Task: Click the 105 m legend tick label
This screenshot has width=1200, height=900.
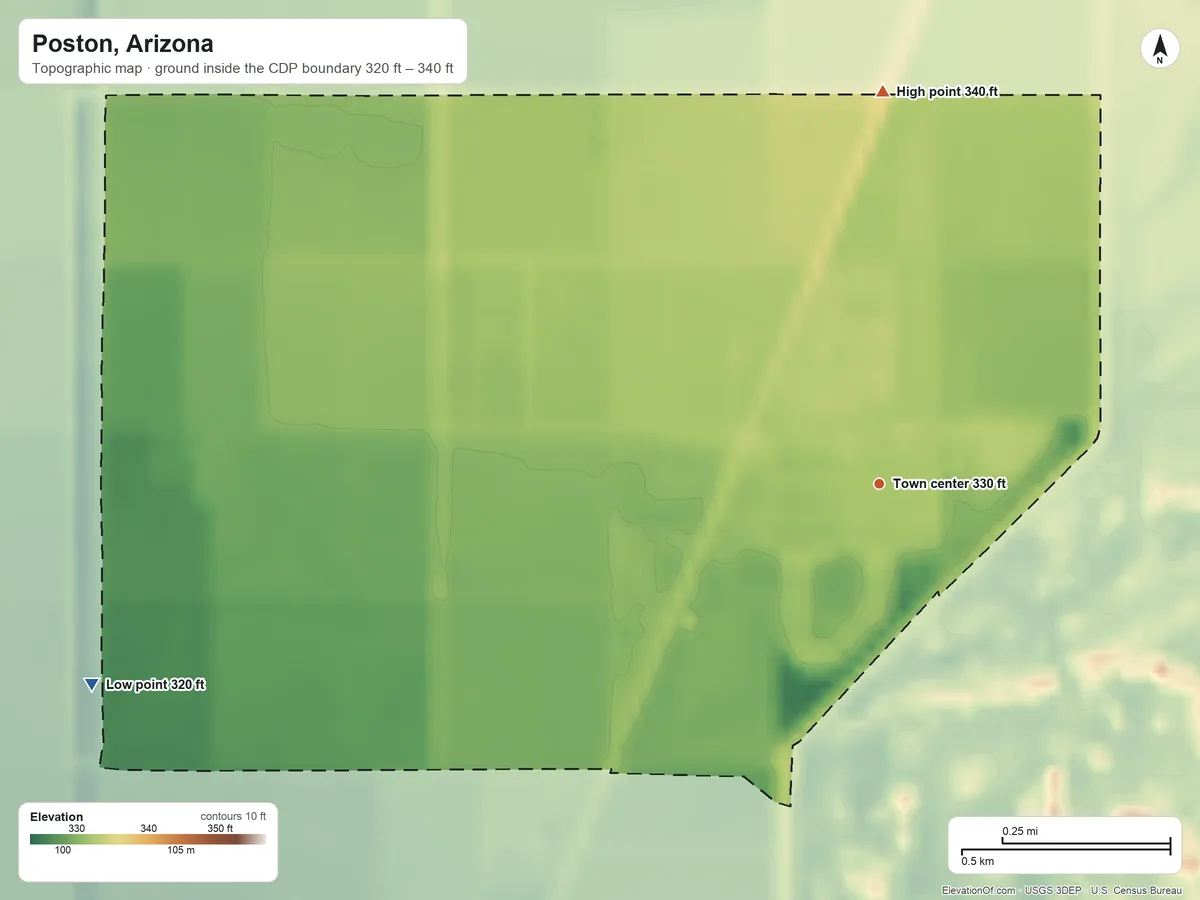Action: pos(181,850)
